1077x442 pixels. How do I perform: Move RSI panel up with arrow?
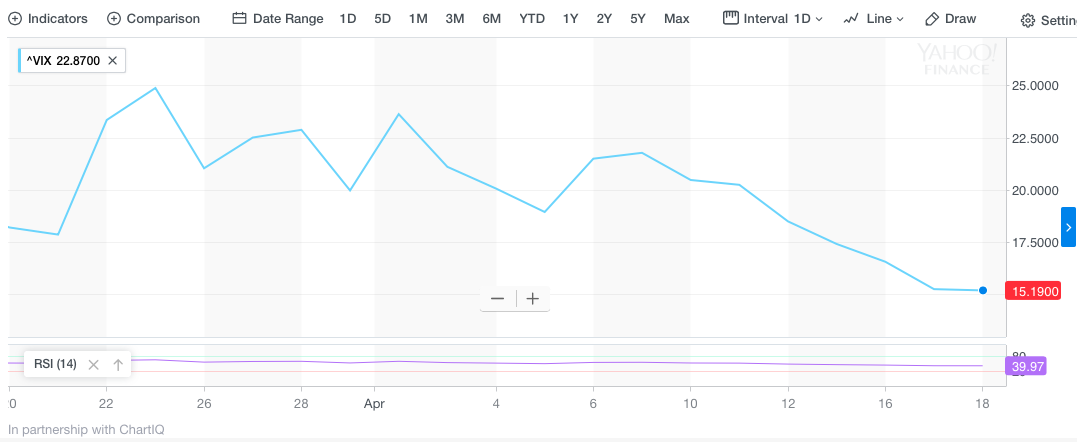point(118,365)
